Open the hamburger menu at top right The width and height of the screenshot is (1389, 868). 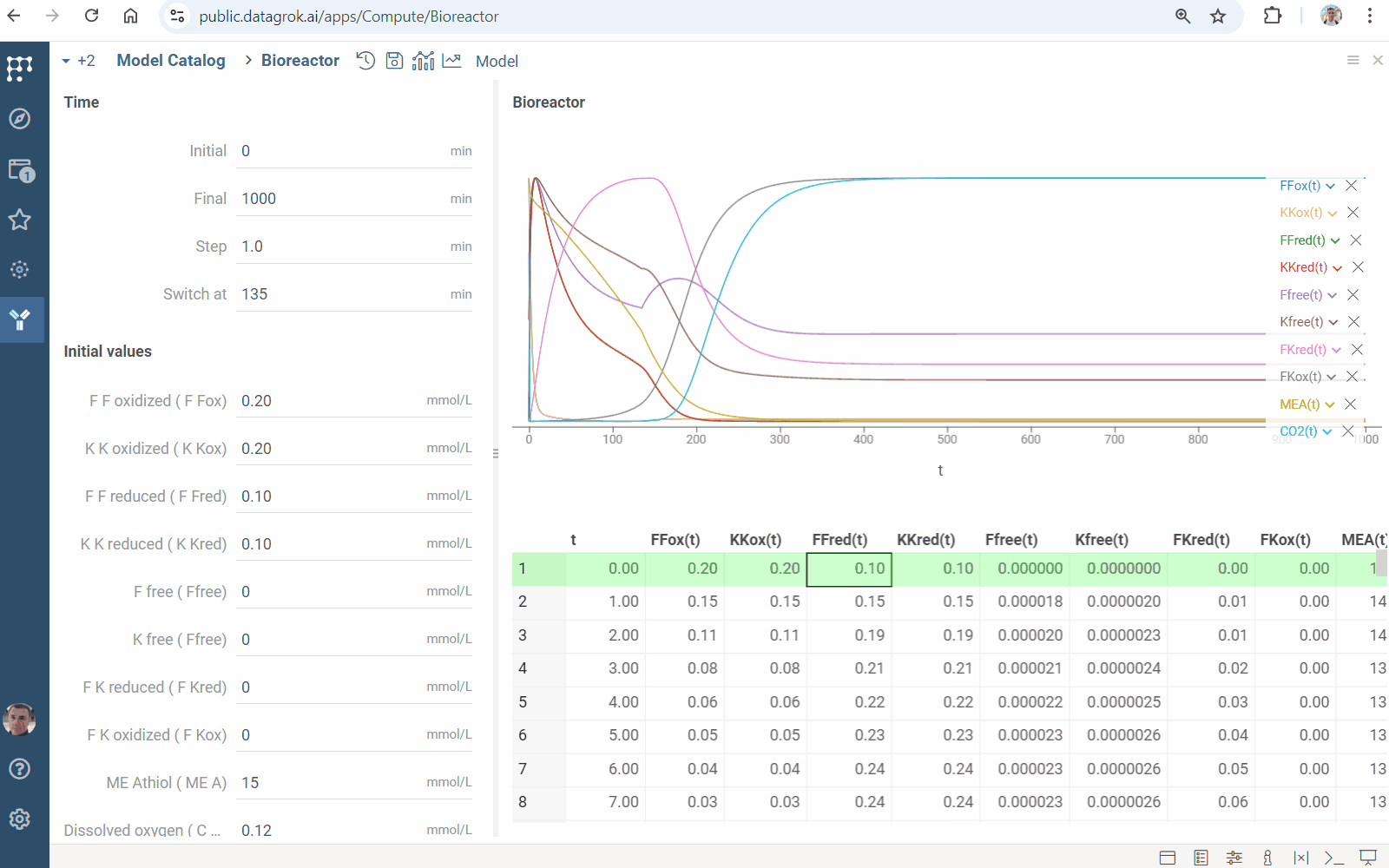click(1353, 60)
